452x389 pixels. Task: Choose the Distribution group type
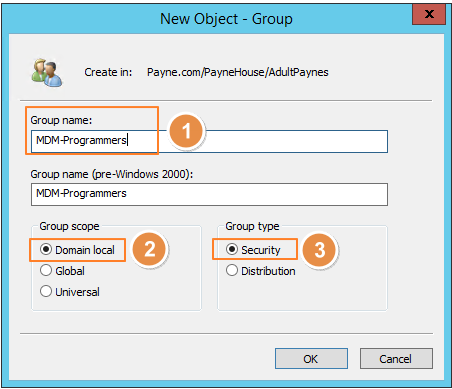pyautogui.click(x=261, y=271)
